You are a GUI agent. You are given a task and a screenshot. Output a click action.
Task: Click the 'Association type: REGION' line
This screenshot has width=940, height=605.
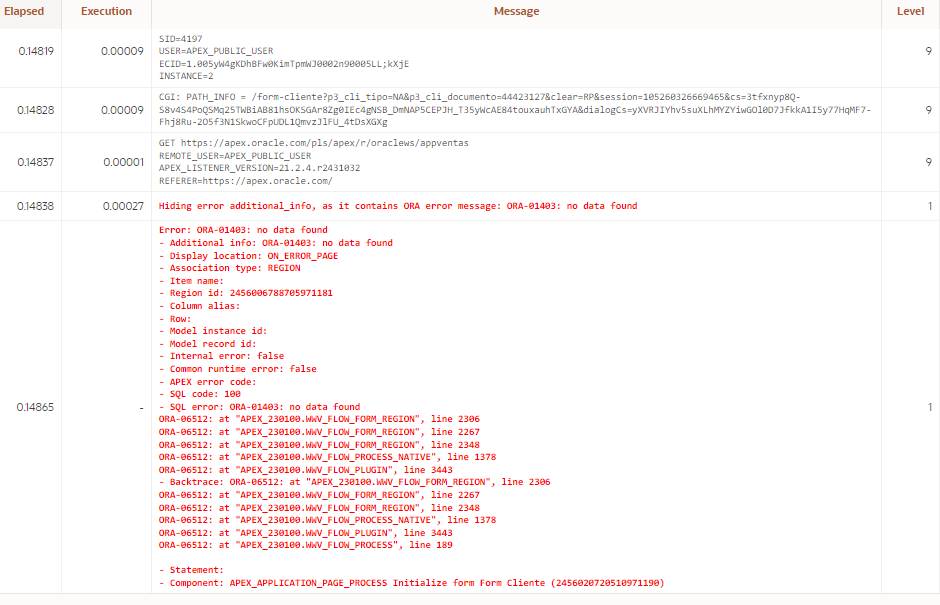click(230, 268)
